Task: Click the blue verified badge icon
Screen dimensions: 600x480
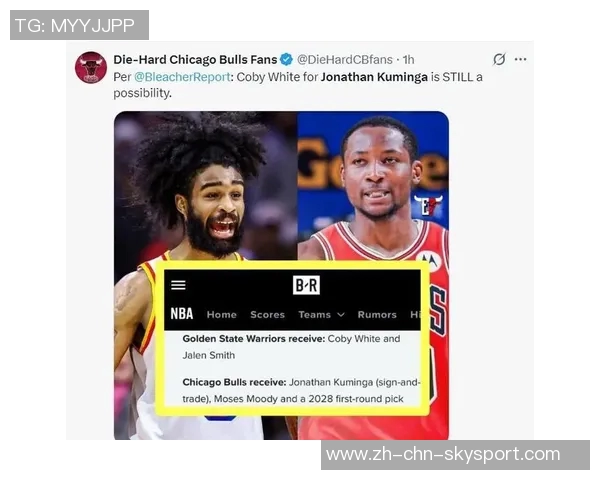Action: pyautogui.click(x=286, y=60)
